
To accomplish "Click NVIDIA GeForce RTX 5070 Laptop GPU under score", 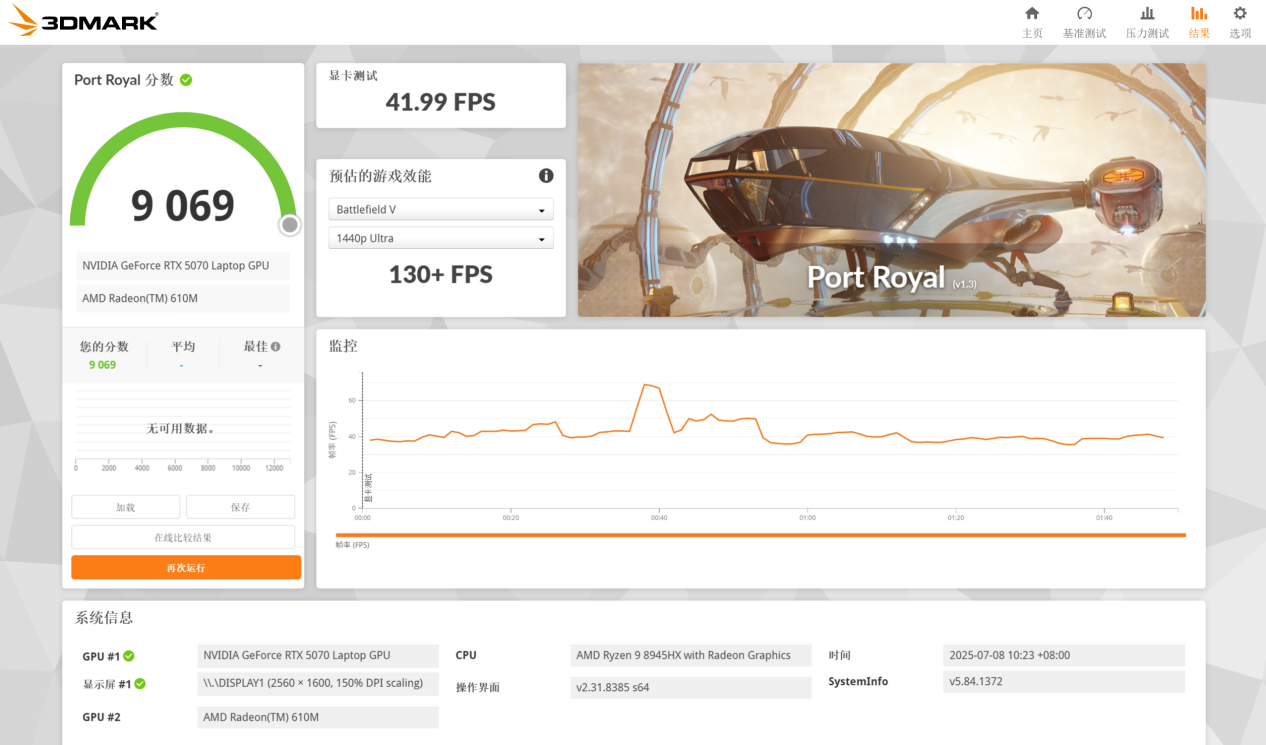I will coord(183,266).
